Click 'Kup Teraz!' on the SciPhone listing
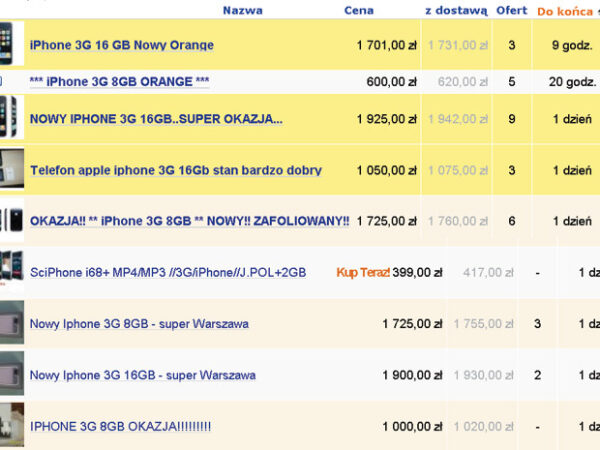 pyautogui.click(x=362, y=272)
